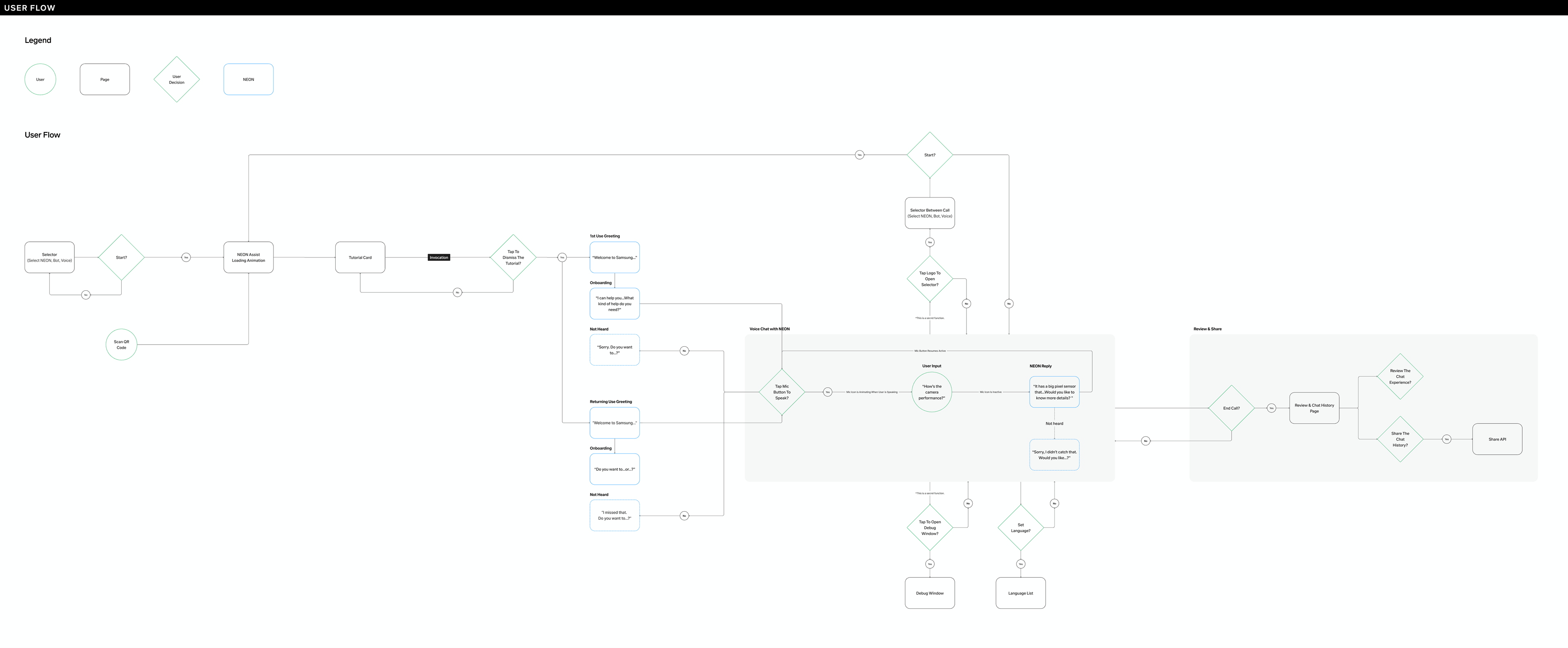Select the Tutorial Card page box
The width and height of the screenshot is (1568, 648).
click(360, 257)
